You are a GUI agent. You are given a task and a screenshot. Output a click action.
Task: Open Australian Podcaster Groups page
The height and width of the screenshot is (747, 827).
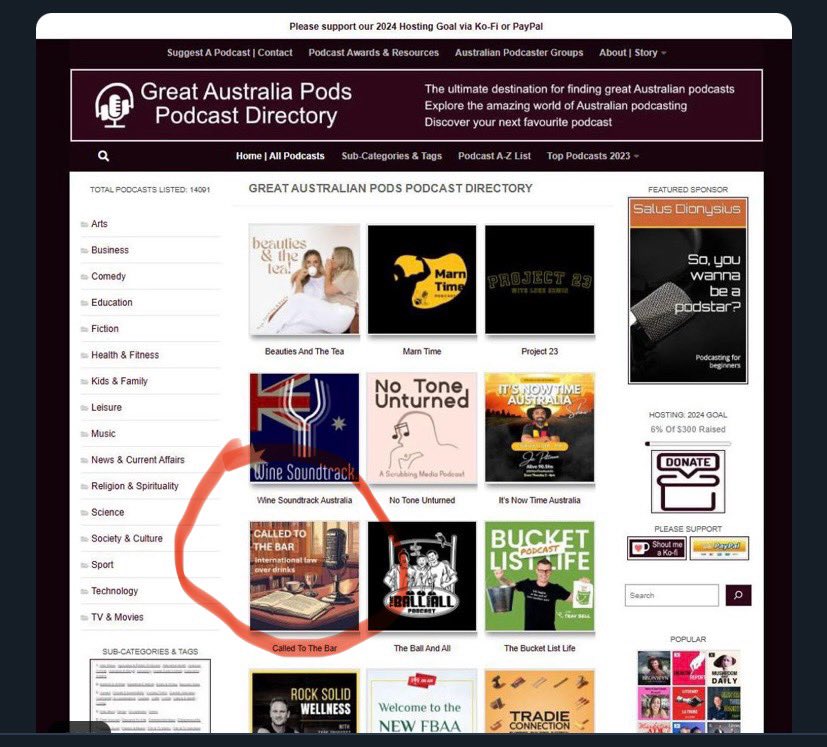pyautogui.click(x=519, y=53)
